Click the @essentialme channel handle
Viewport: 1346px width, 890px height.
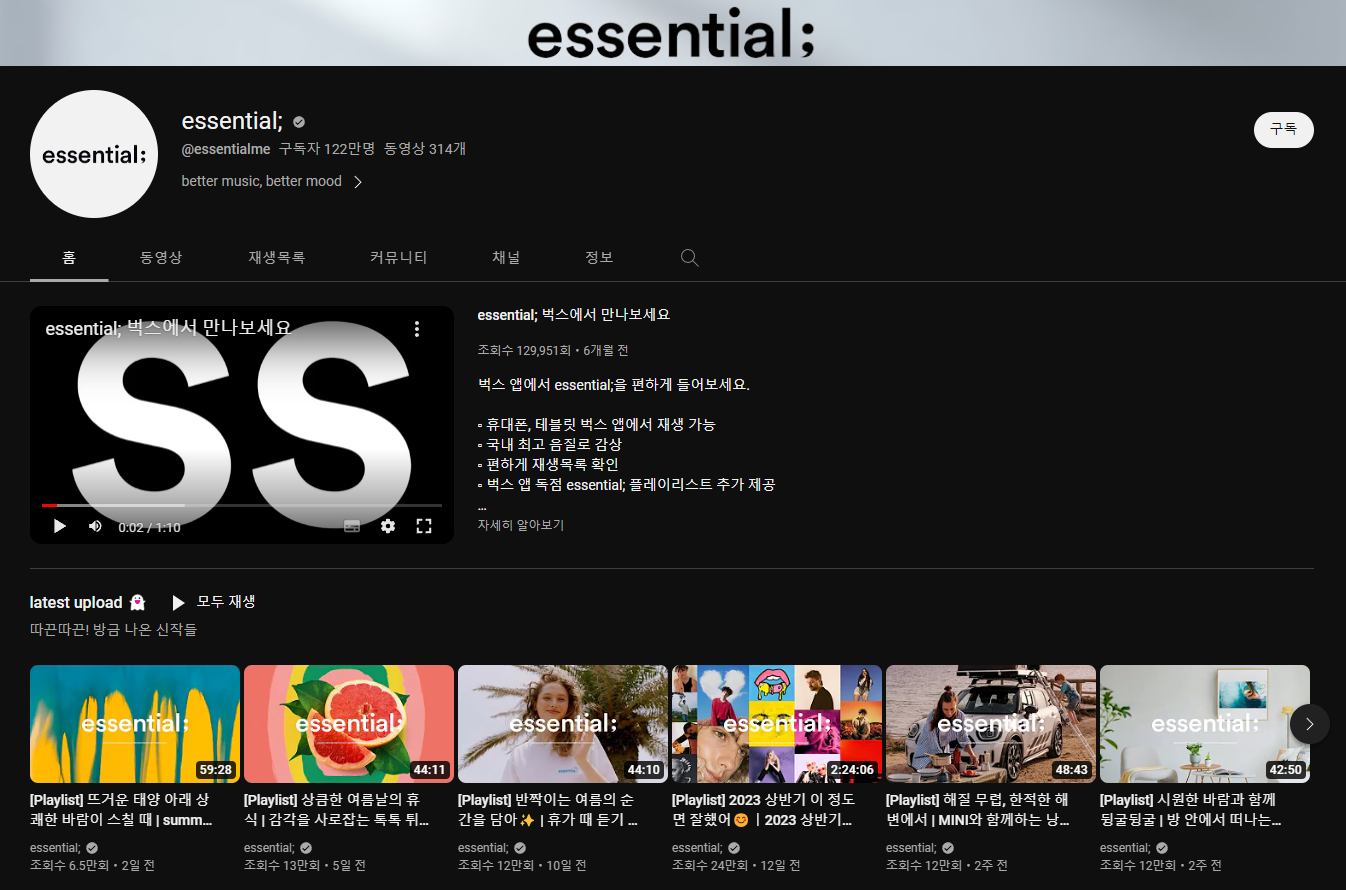coord(226,149)
